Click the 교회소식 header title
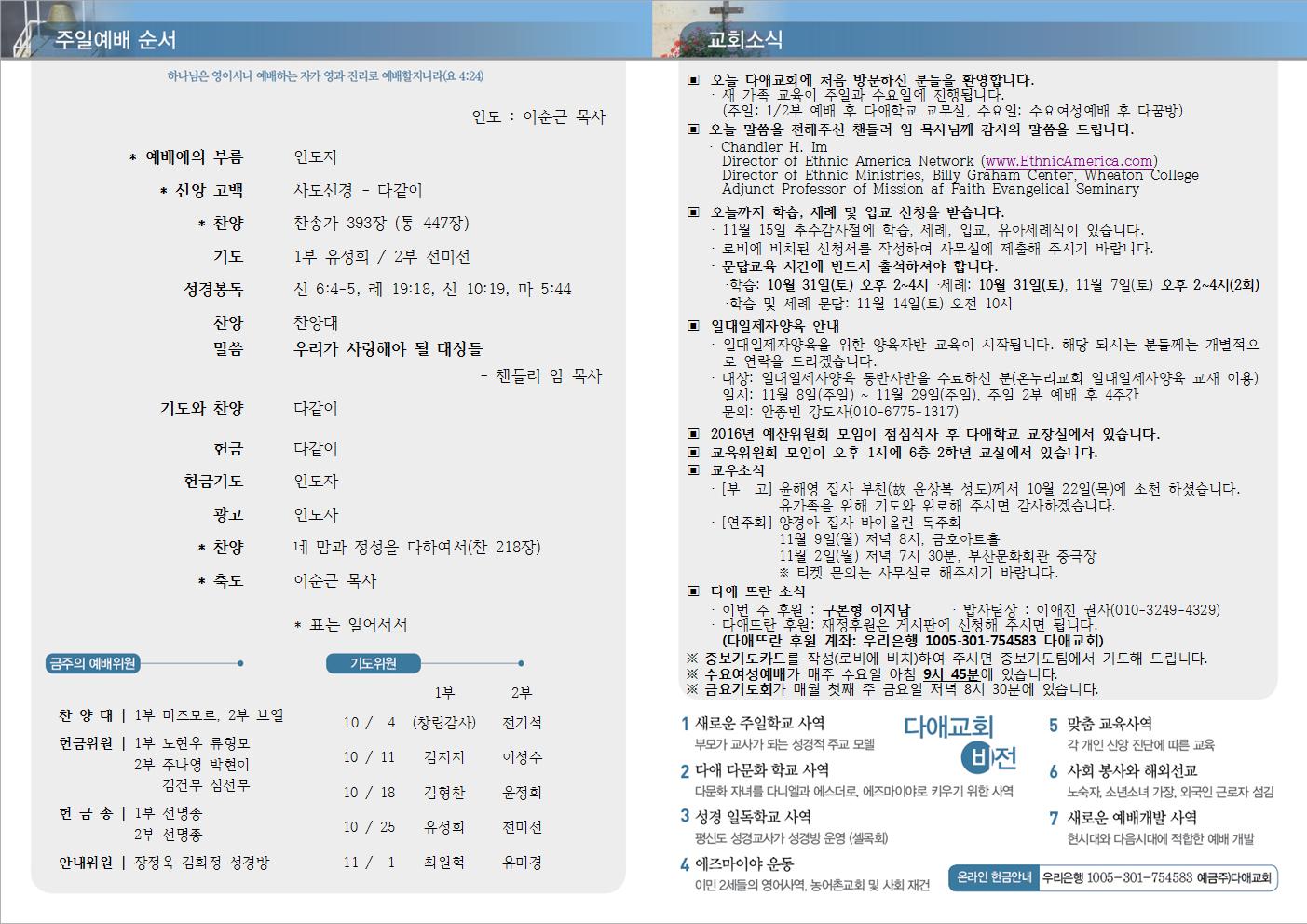The height and width of the screenshot is (924, 1307). click(745, 40)
